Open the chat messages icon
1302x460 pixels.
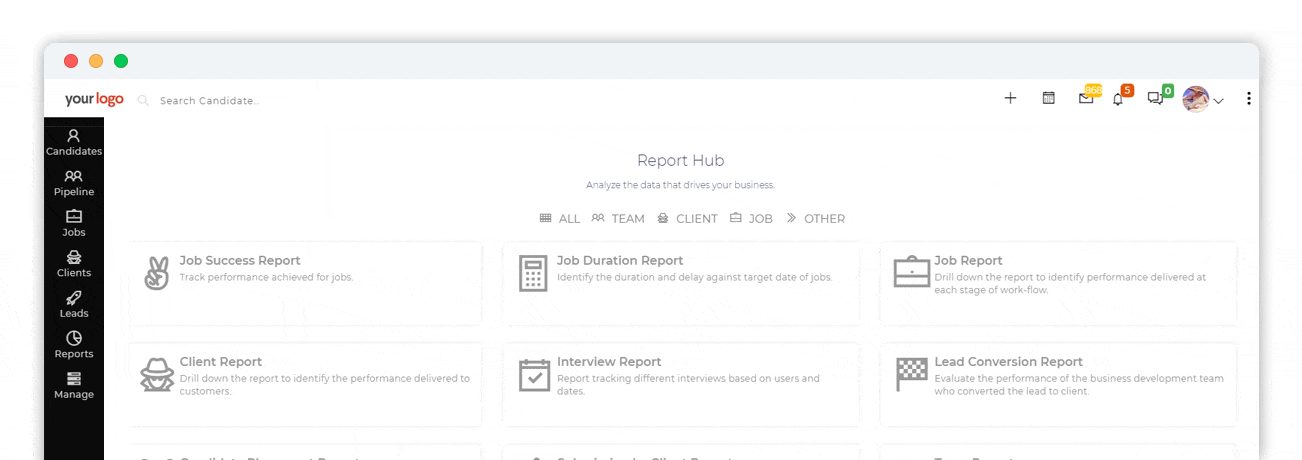coord(1155,99)
